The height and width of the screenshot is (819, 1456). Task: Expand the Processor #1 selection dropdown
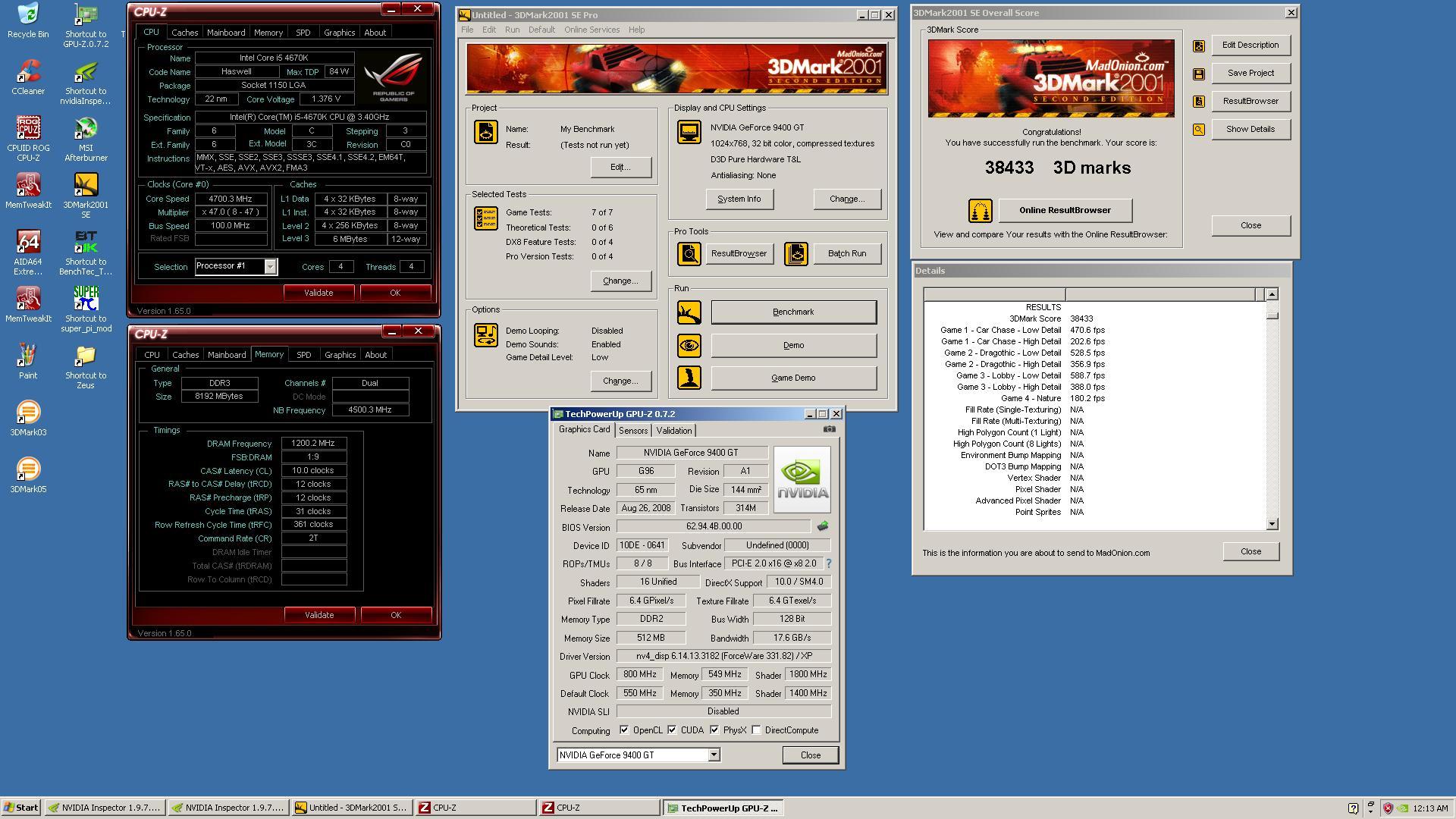(270, 266)
